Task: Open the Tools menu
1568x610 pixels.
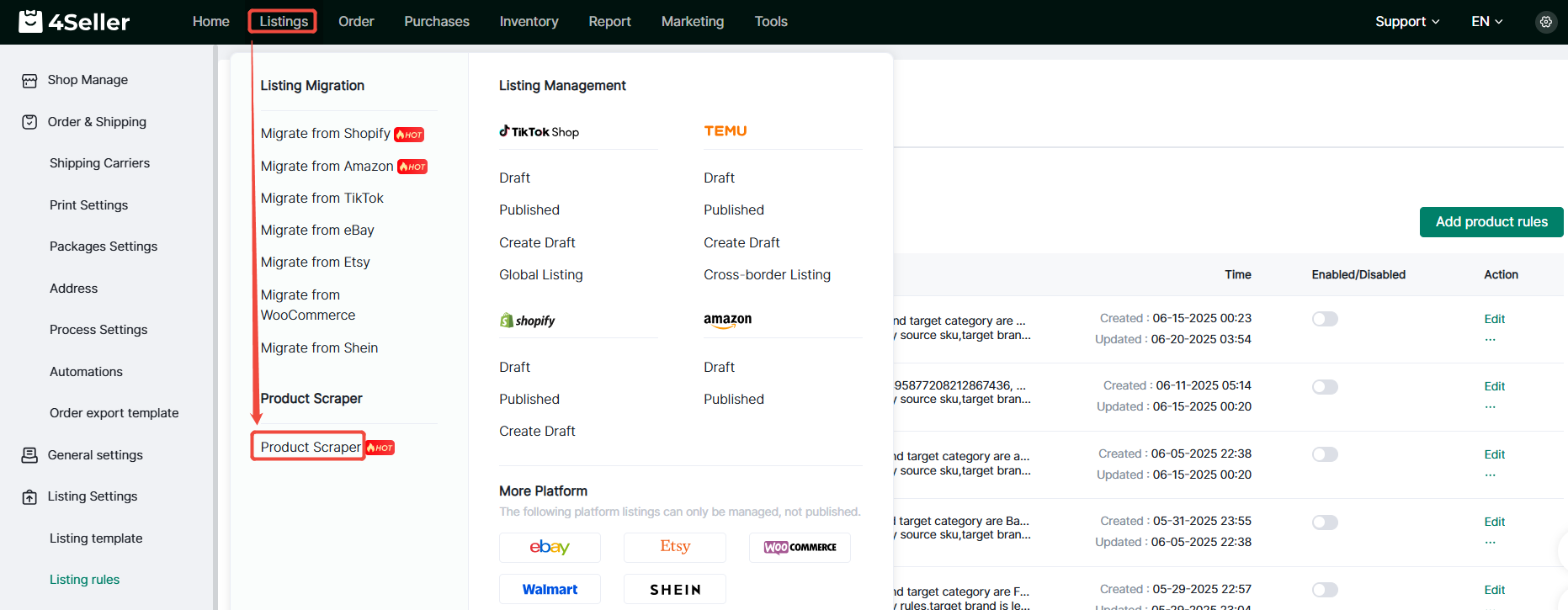Action: tap(771, 22)
